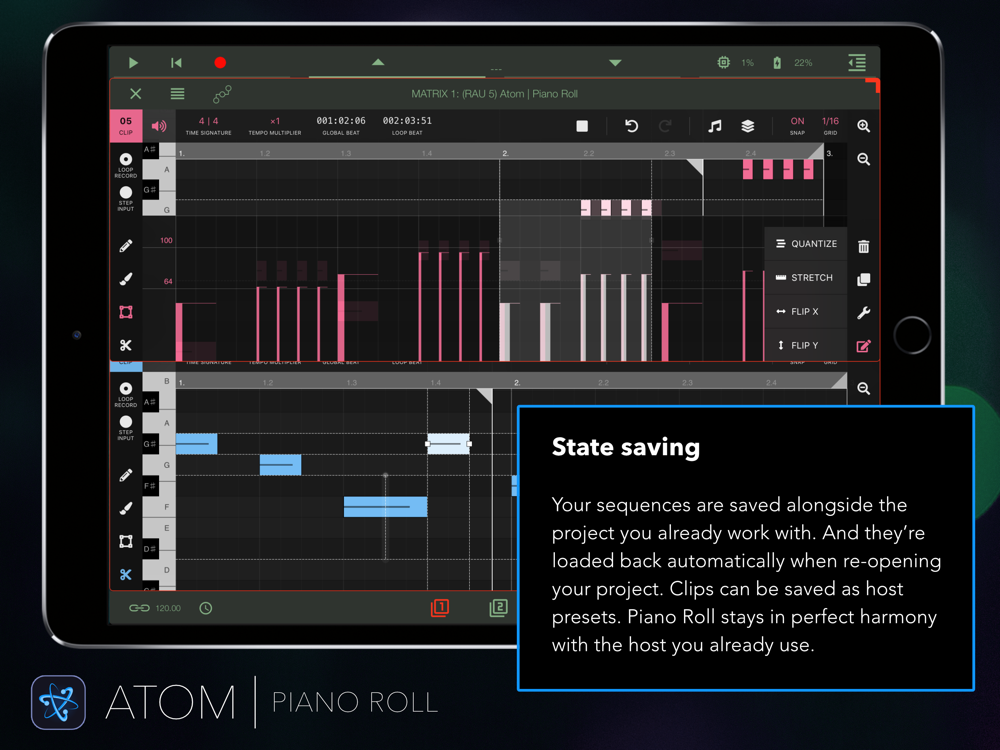This screenshot has height=750, width=1000.
Task: Click the music note icon
Action: 715,126
